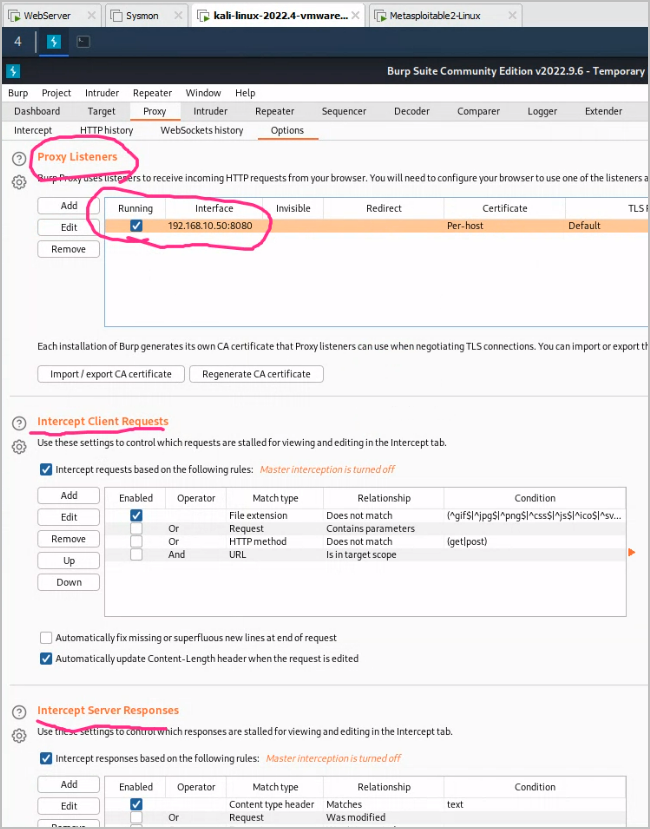This screenshot has width=650, height=829.
Task: Open the terminal icon in Kali panel
Action: coord(83,41)
